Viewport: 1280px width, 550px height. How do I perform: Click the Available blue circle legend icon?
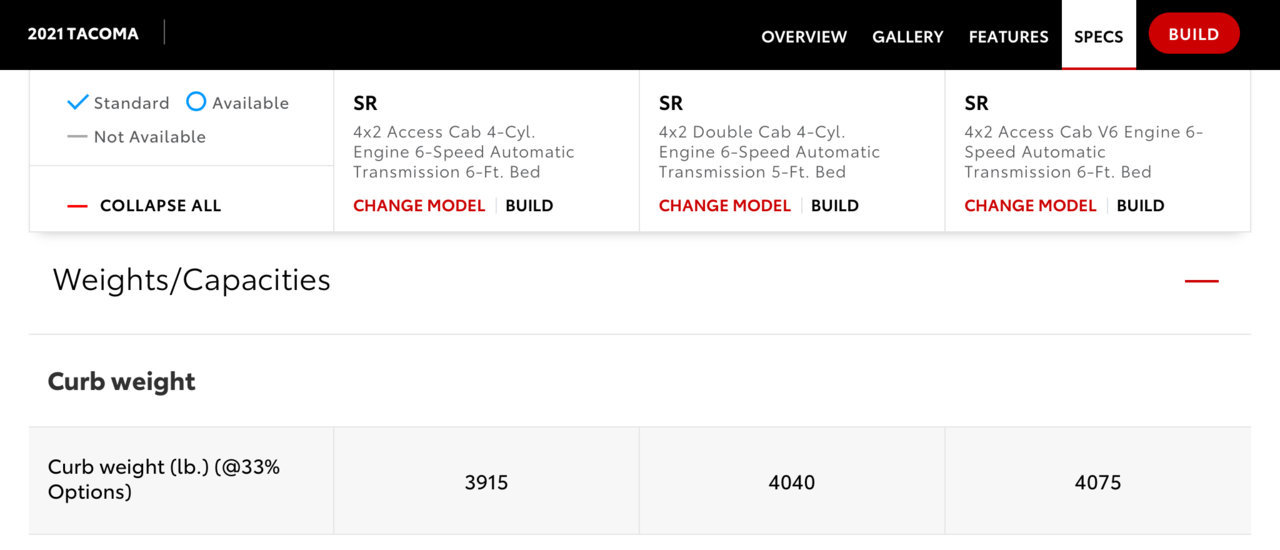(x=196, y=102)
